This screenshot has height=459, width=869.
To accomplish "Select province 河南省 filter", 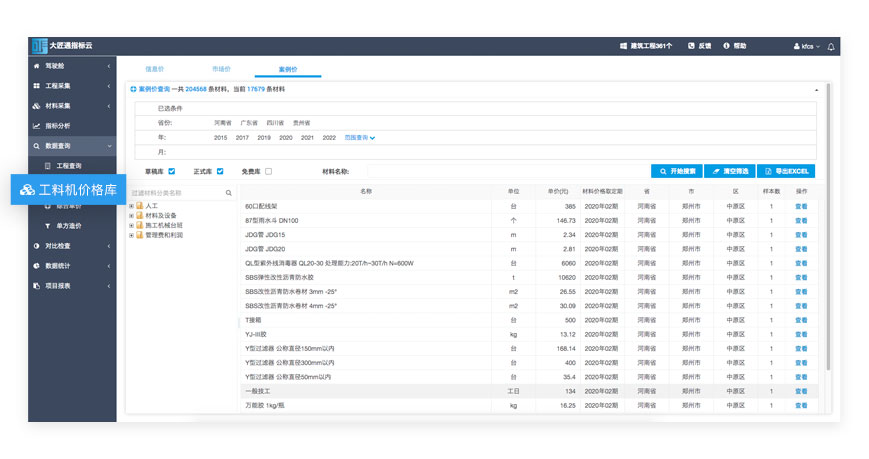I will click(x=223, y=123).
